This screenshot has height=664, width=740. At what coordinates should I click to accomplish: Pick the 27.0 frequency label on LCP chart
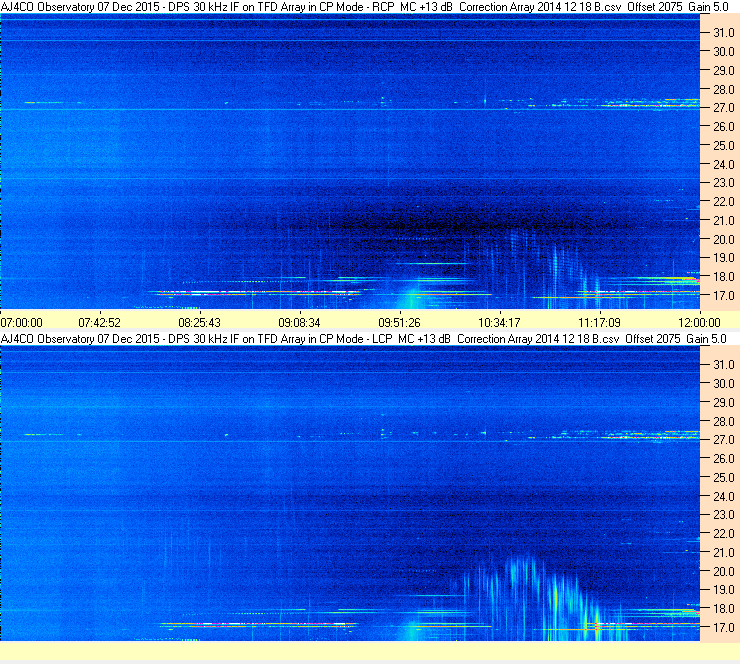[x=723, y=440]
